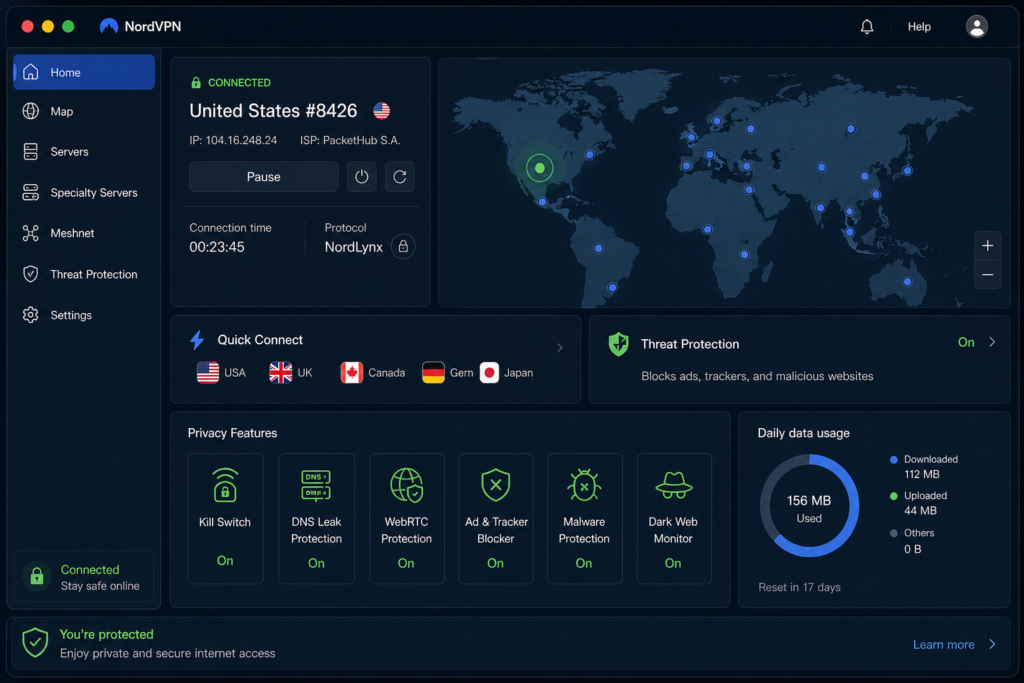Click the Australia server dot on map
Image resolution: width=1024 pixels, height=683 pixels.
point(907,282)
